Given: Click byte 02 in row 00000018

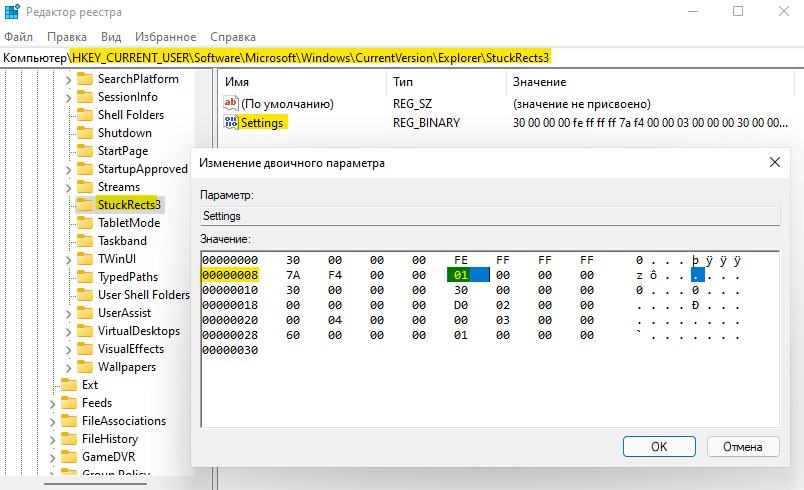Looking at the screenshot, I should click(x=502, y=305).
